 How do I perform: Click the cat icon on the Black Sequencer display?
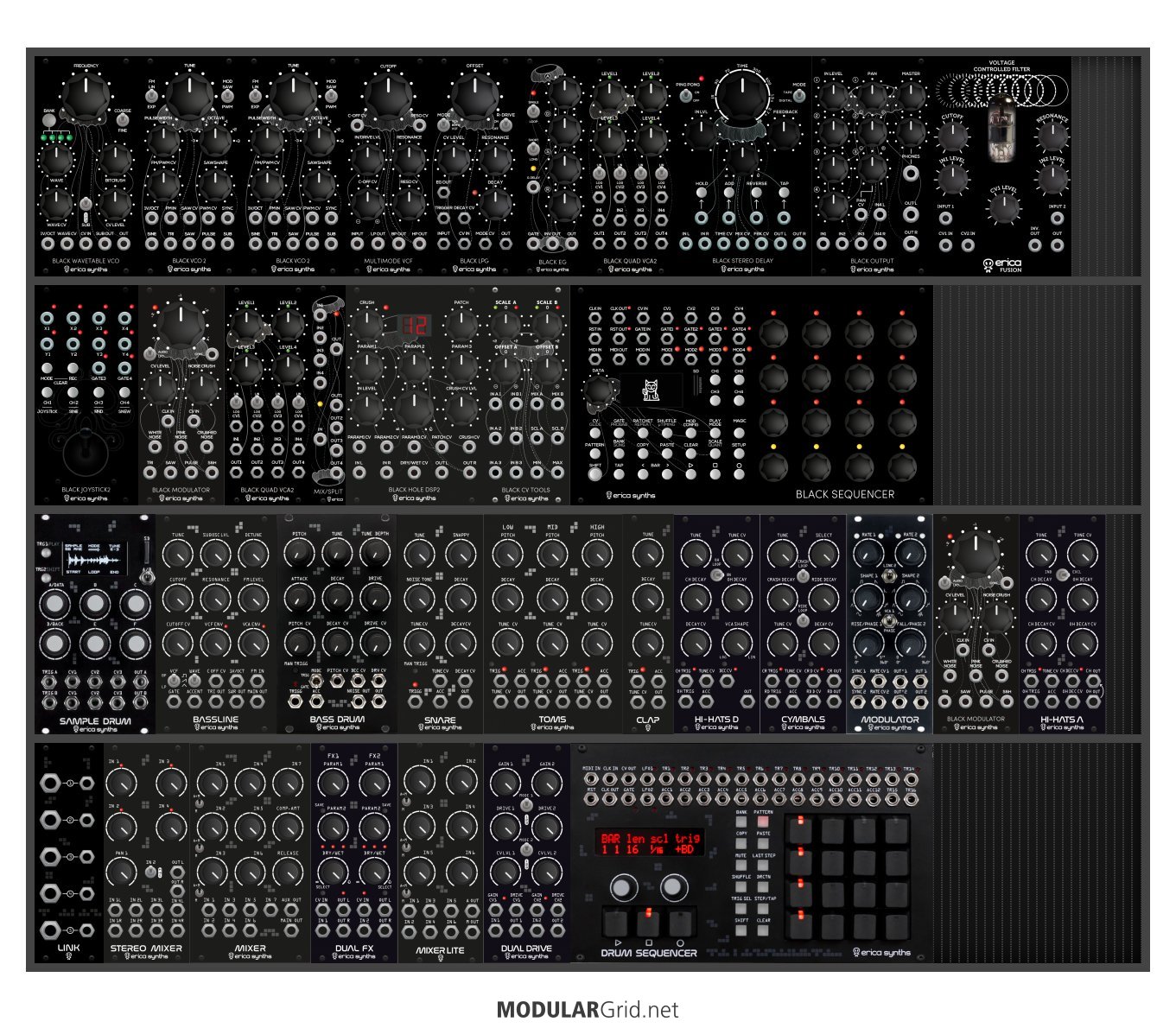[649, 391]
